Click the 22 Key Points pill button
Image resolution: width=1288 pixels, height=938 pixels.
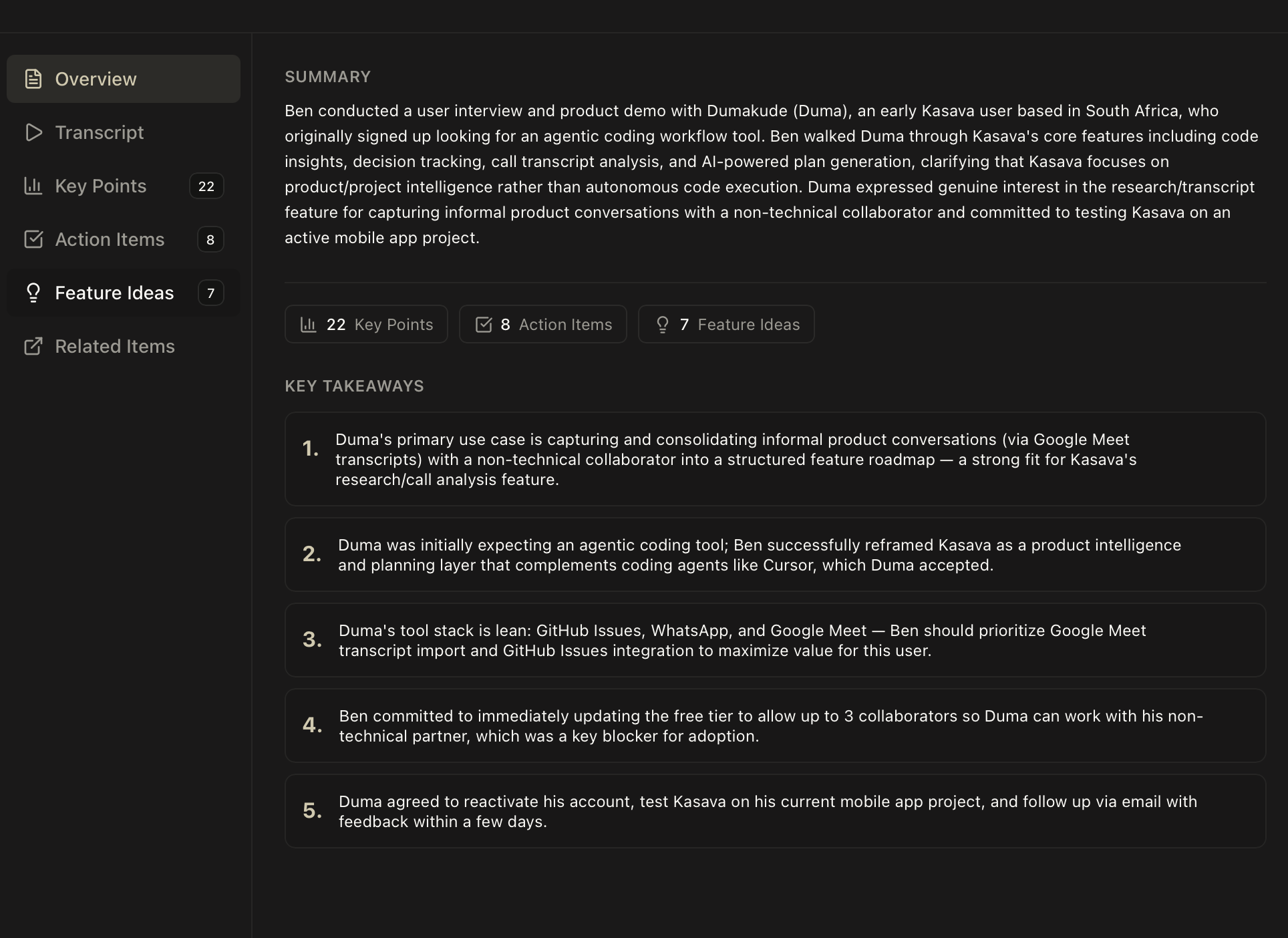(x=366, y=324)
